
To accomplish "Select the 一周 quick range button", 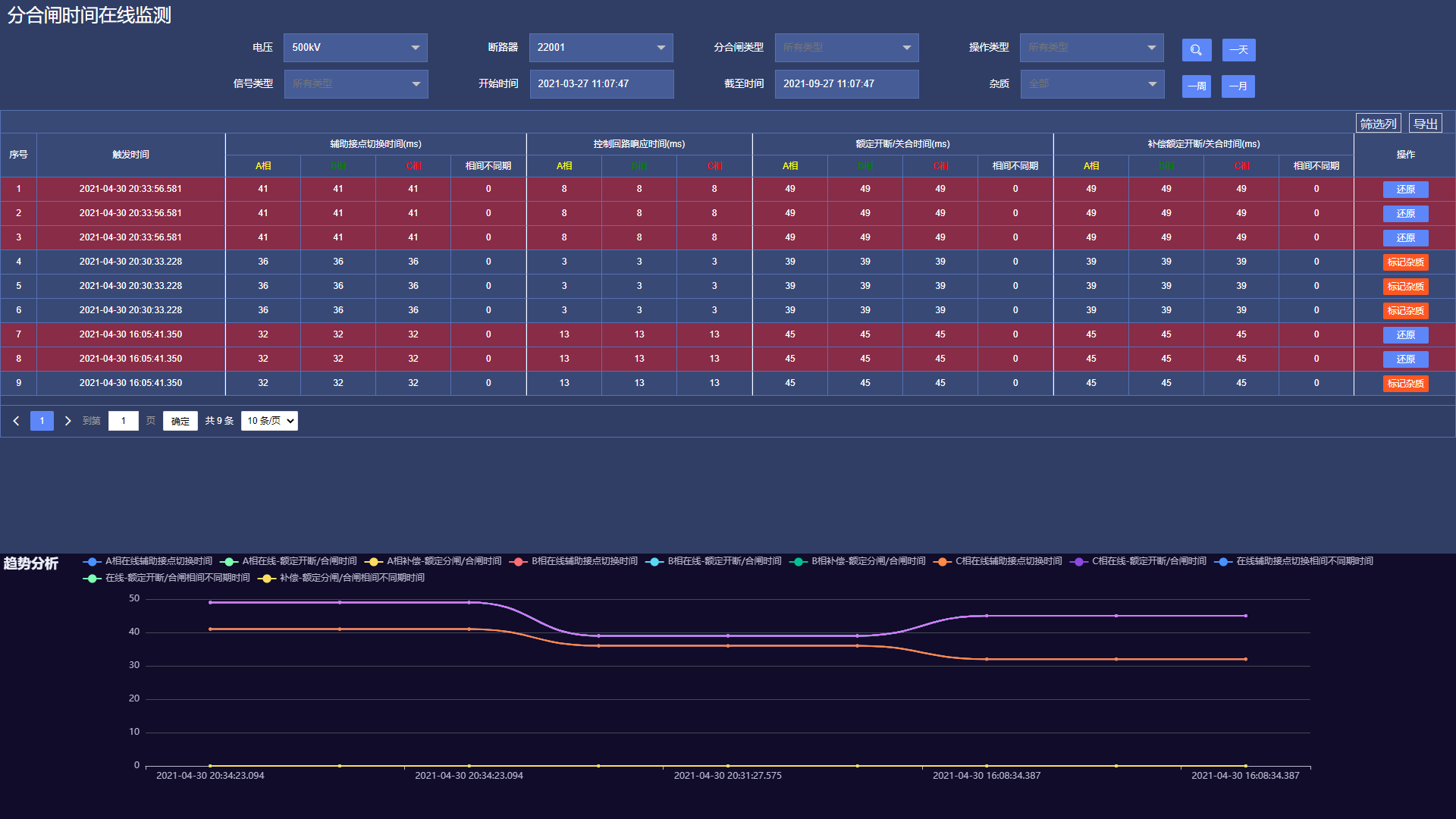I will [x=1196, y=86].
